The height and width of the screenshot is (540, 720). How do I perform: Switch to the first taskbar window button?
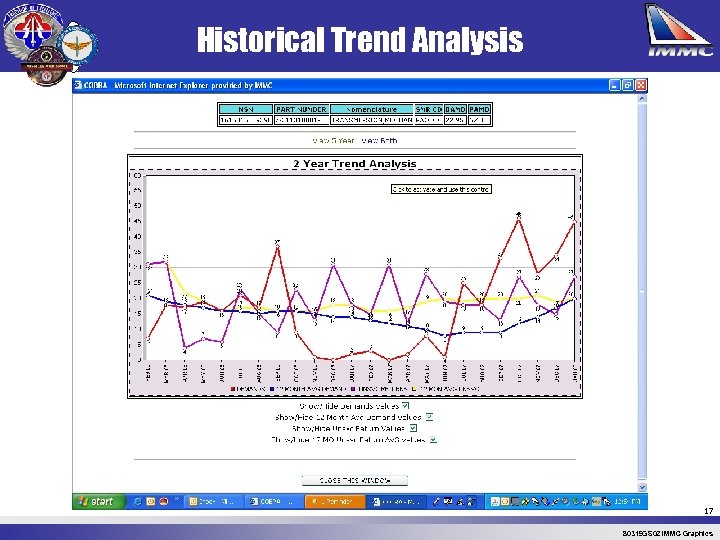point(214,501)
